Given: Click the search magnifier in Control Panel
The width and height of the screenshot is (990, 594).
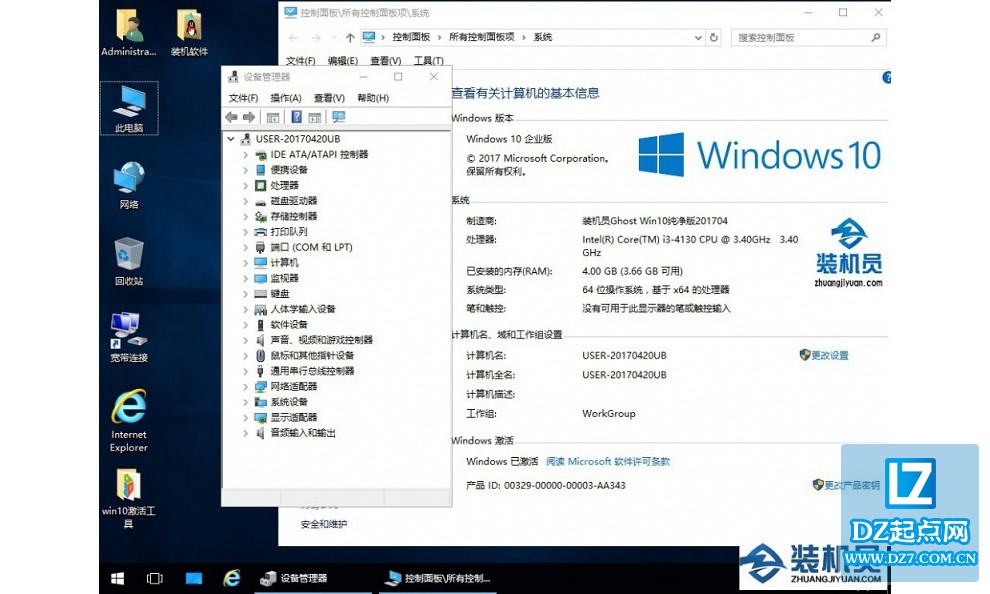Looking at the screenshot, I should pos(876,38).
